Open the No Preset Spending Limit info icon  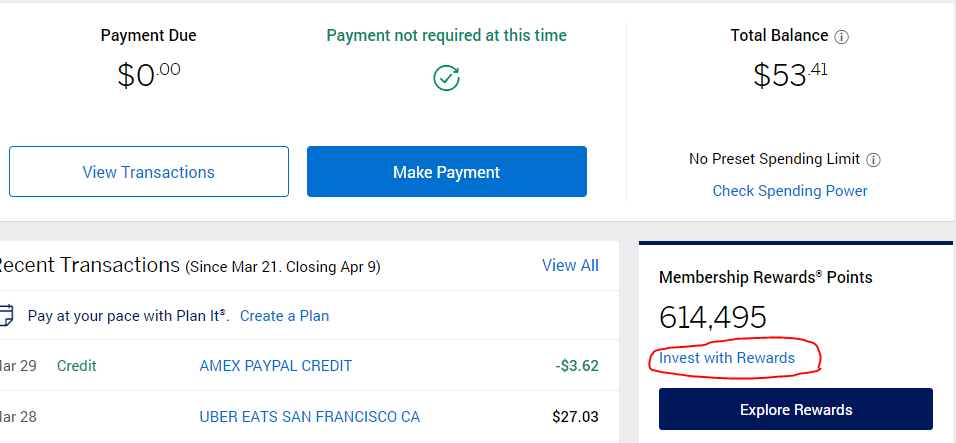click(874, 160)
